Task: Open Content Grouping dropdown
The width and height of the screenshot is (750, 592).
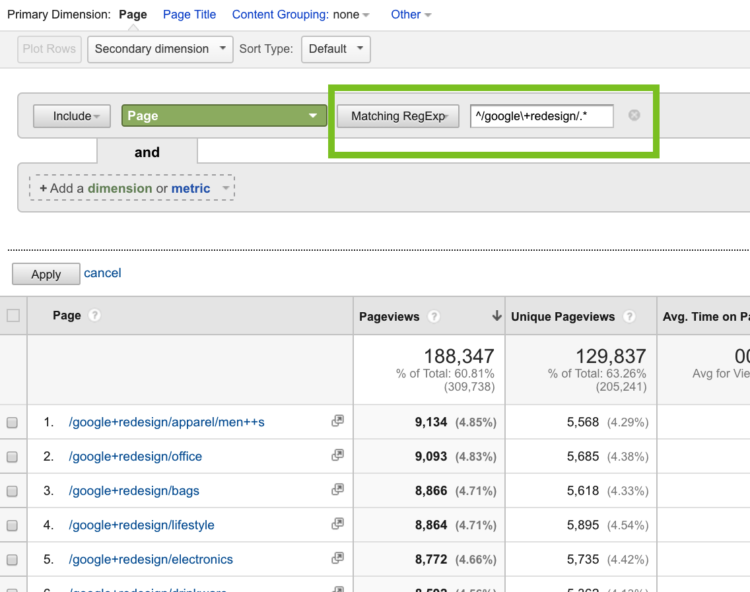Action: click(300, 15)
